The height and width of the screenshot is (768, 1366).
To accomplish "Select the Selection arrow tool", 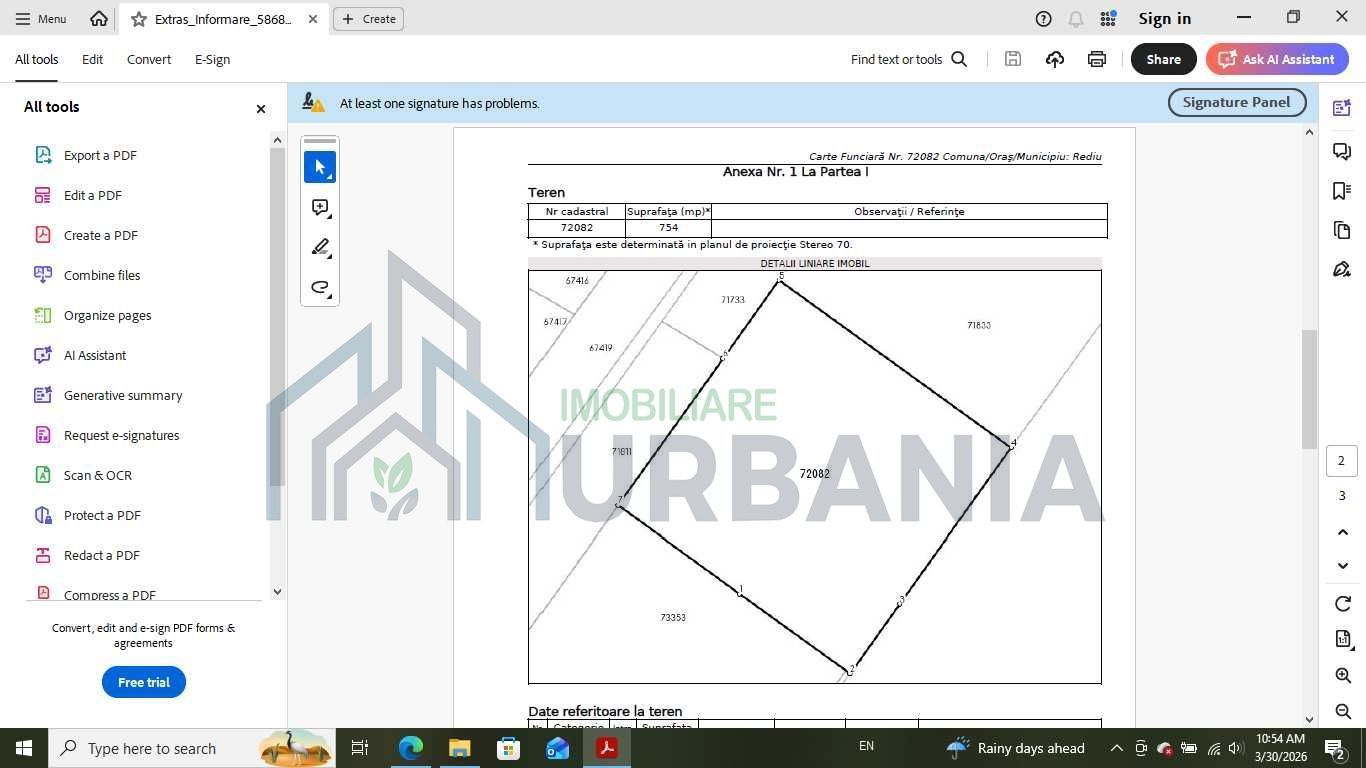I will tap(319, 166).
